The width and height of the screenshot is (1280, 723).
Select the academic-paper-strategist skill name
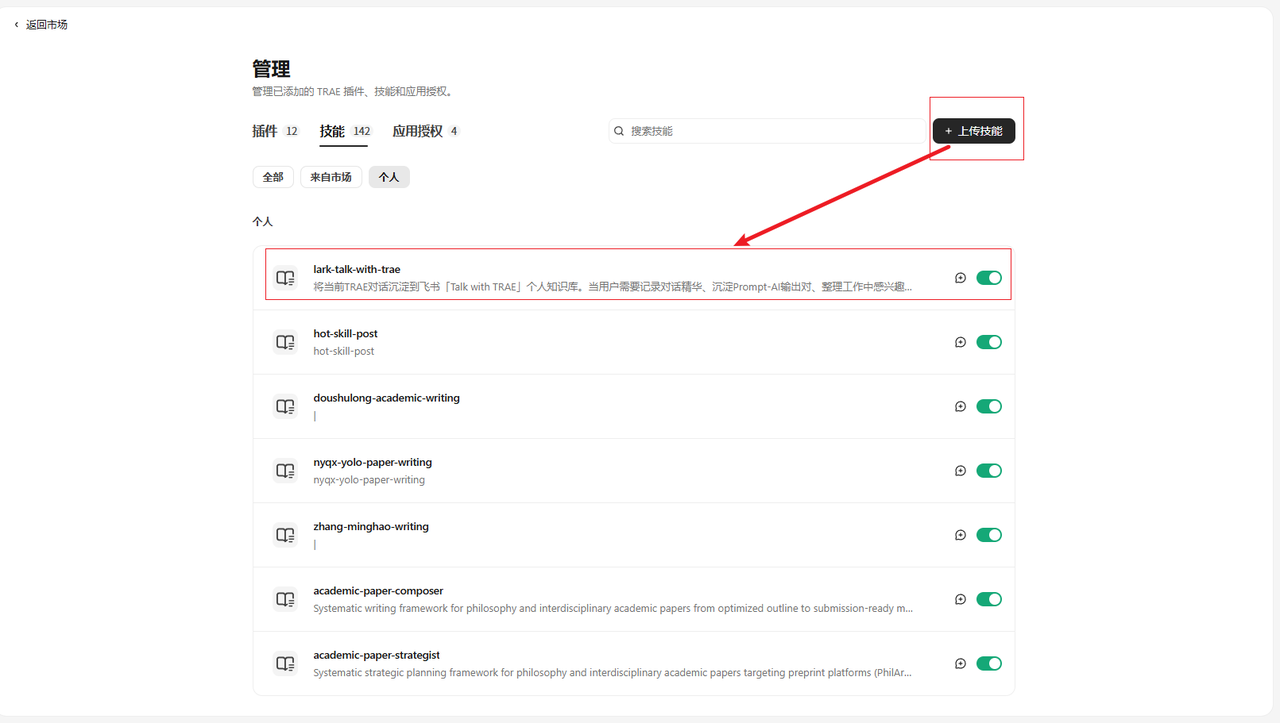click(x=376, y=654)
